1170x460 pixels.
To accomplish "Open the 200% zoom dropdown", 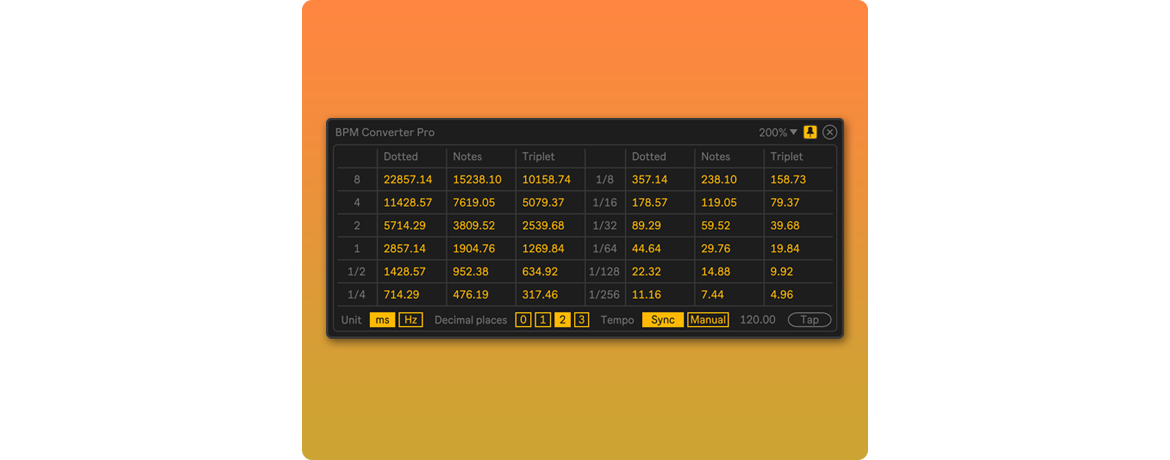I will pos(778,132).
